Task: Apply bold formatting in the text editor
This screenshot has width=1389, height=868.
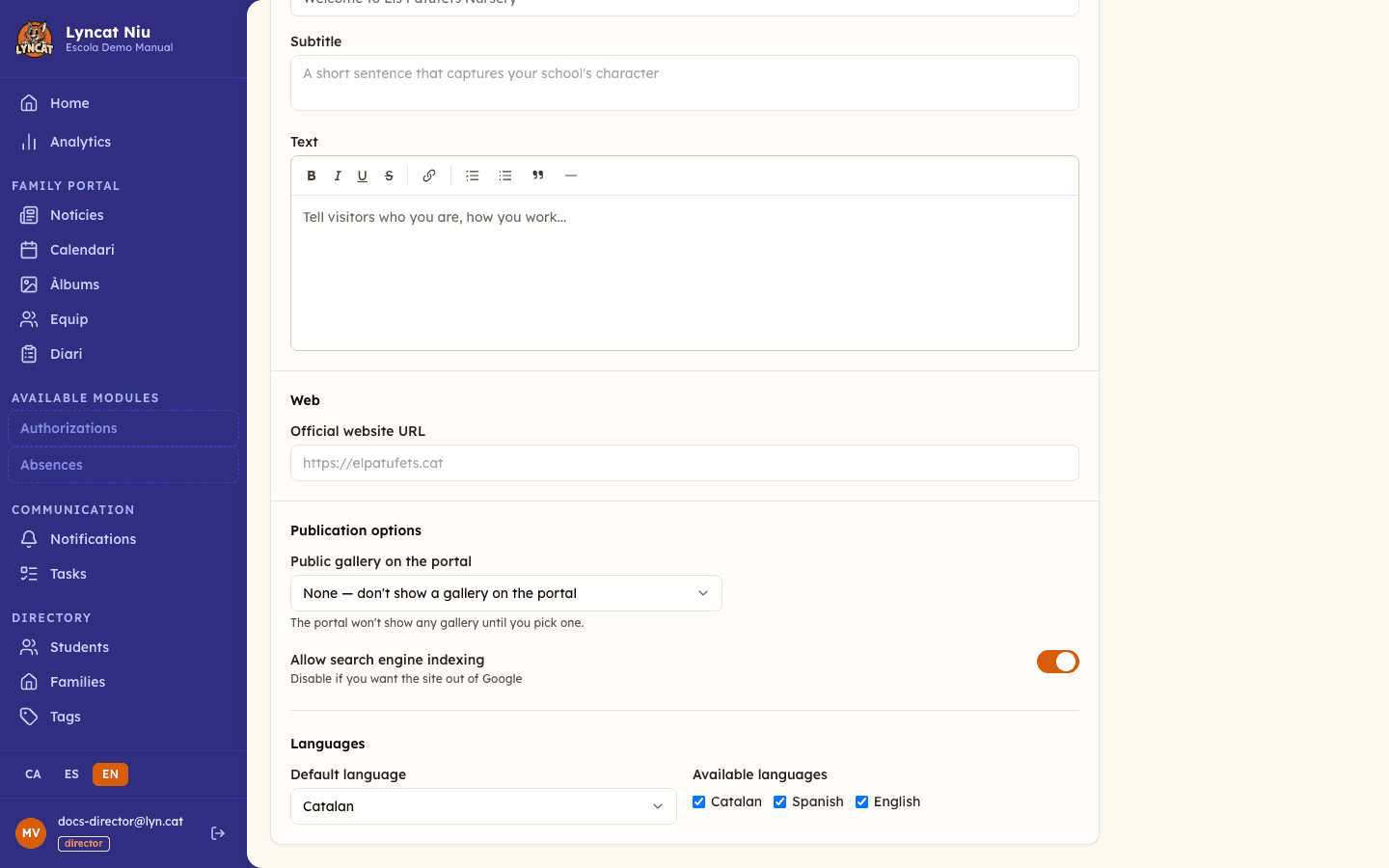Action: click(x=312, y=176)
